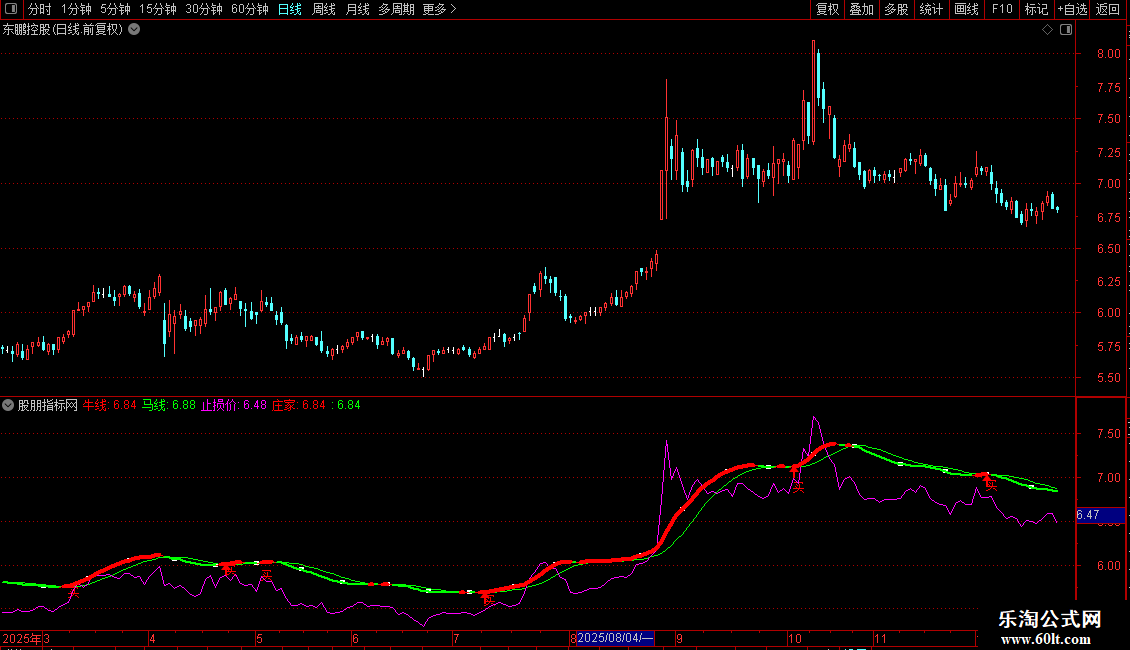Click the 复权 button
The image size is (1130, 650).
[827, 9]
